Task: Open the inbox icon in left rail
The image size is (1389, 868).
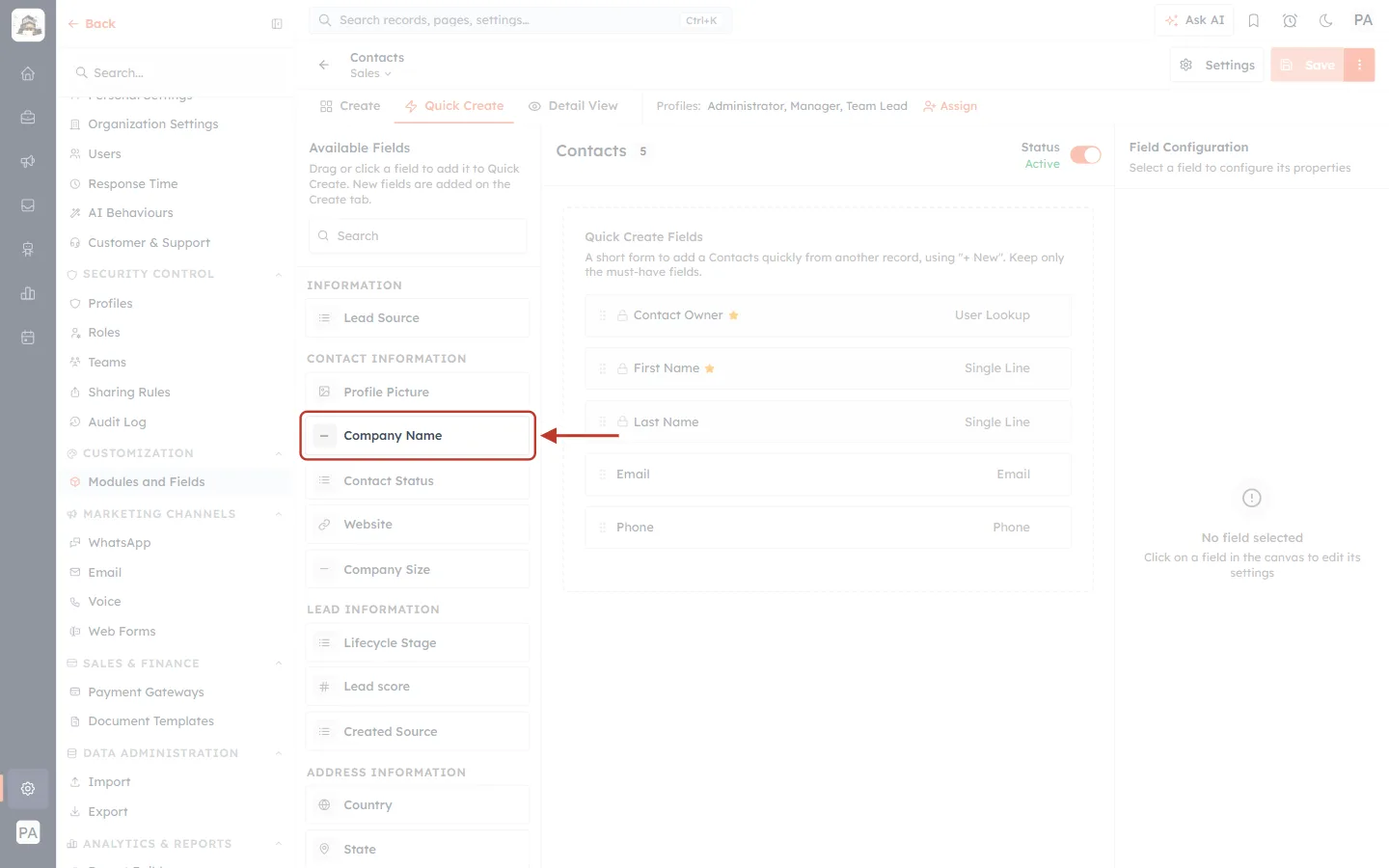Action: coord(28,205)
